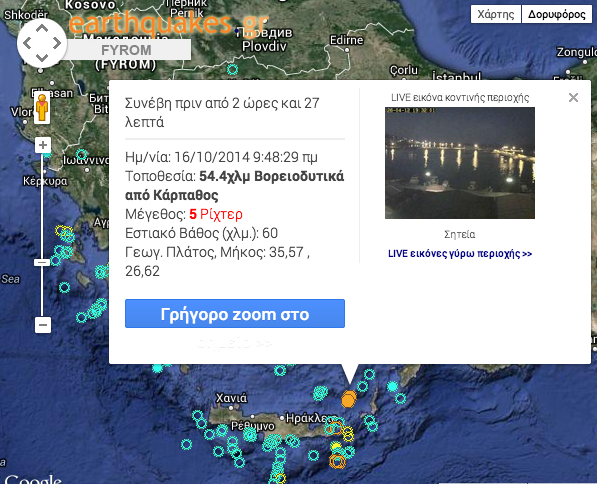The width and height of the screenshot is (597, 484).
Task: Zoom in with the plus button
Action: pyautogui.click(x=43, y=145)
